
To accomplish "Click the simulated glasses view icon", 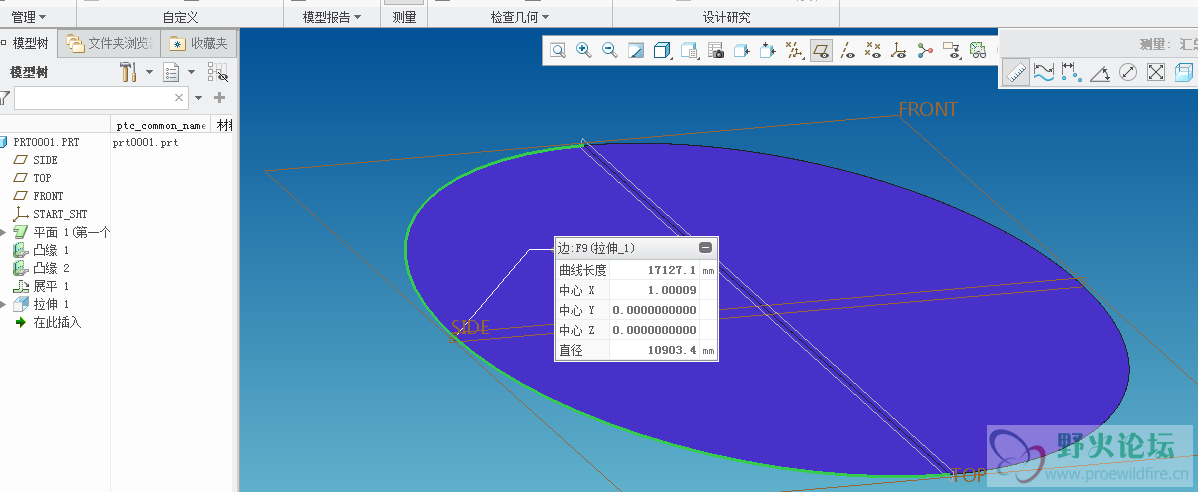I will pos(978,50).
